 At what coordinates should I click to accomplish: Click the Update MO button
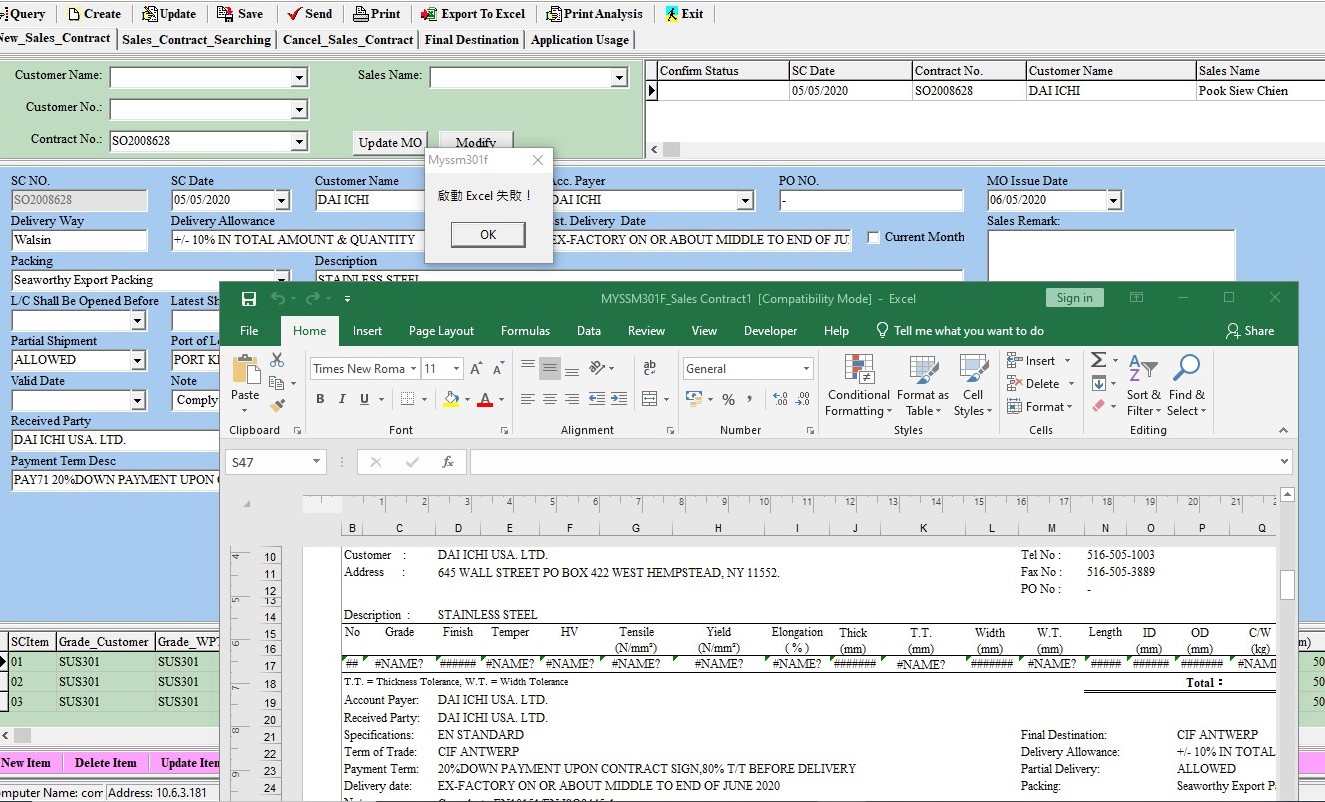pos(390,143)
